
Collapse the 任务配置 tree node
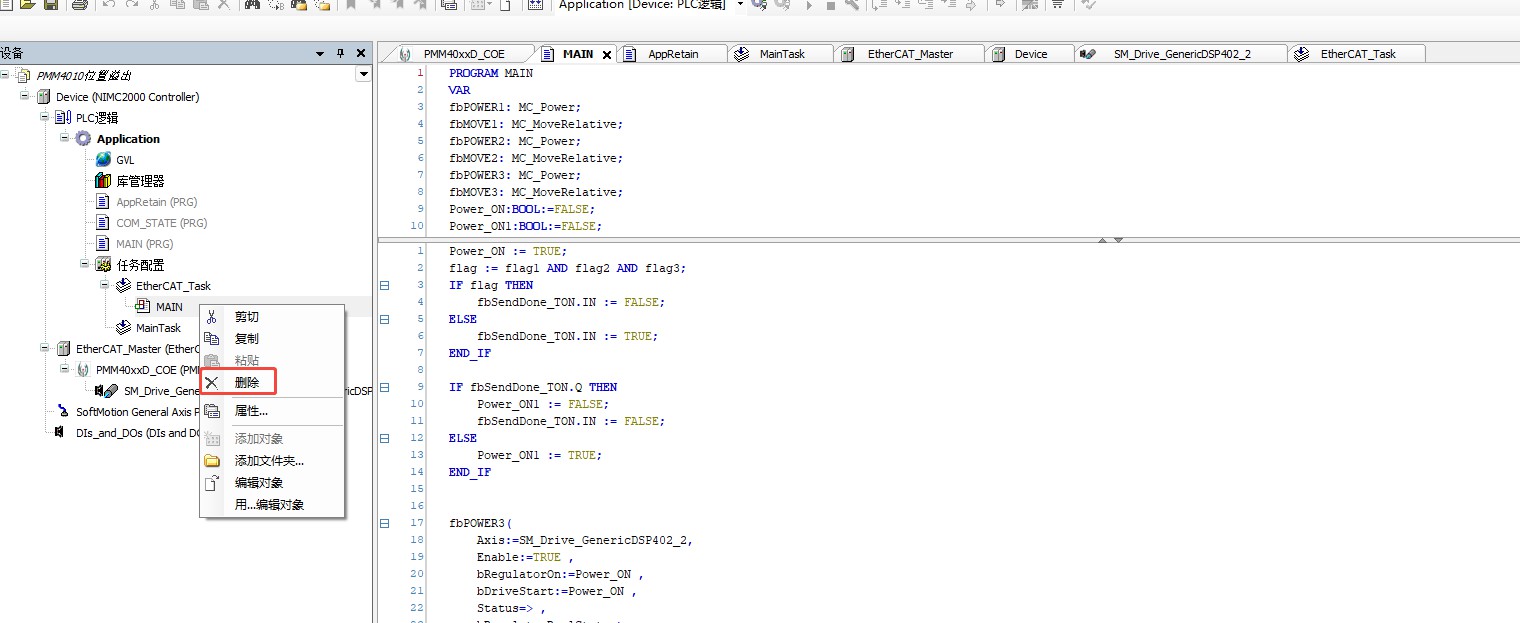[x=85, y=265]
